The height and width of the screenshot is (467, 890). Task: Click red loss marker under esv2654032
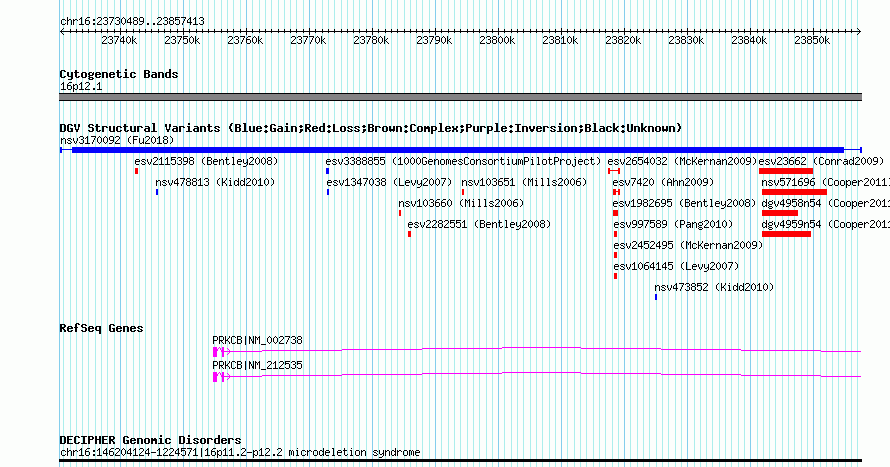(614, 171)
